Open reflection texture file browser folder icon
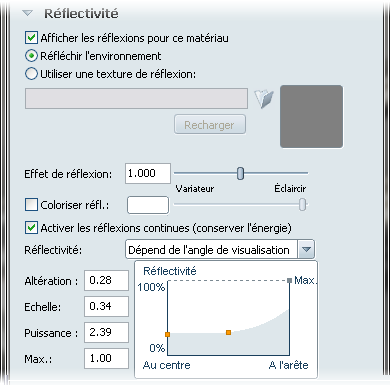Image resolution: width=390 pixels, height=385 pixels. (264, 99)
